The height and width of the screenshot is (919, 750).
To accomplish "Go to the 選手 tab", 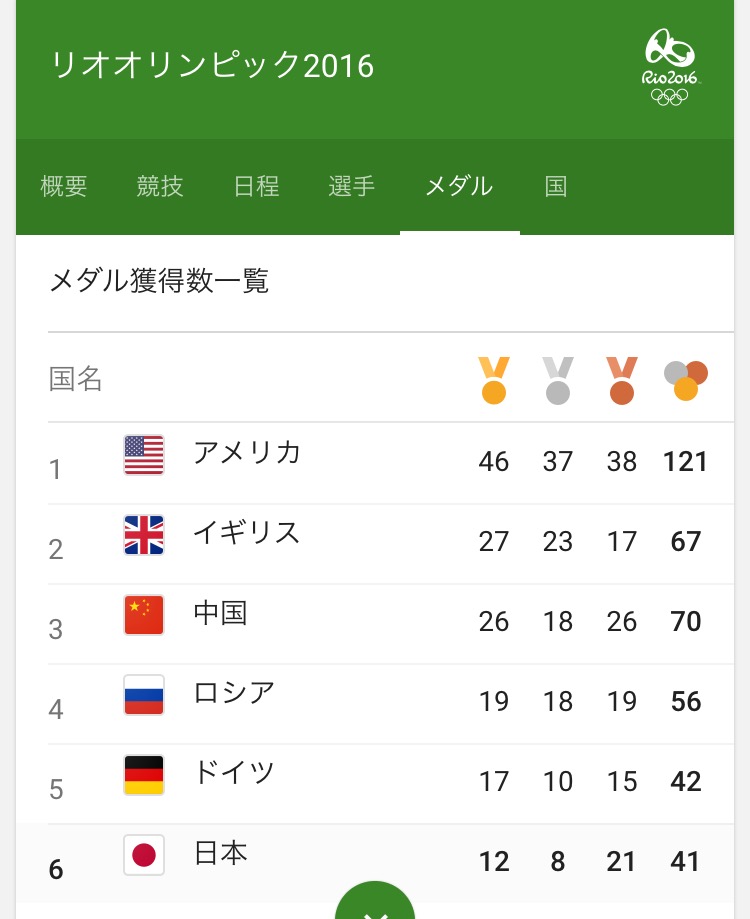I will click(x=352, y=186).
